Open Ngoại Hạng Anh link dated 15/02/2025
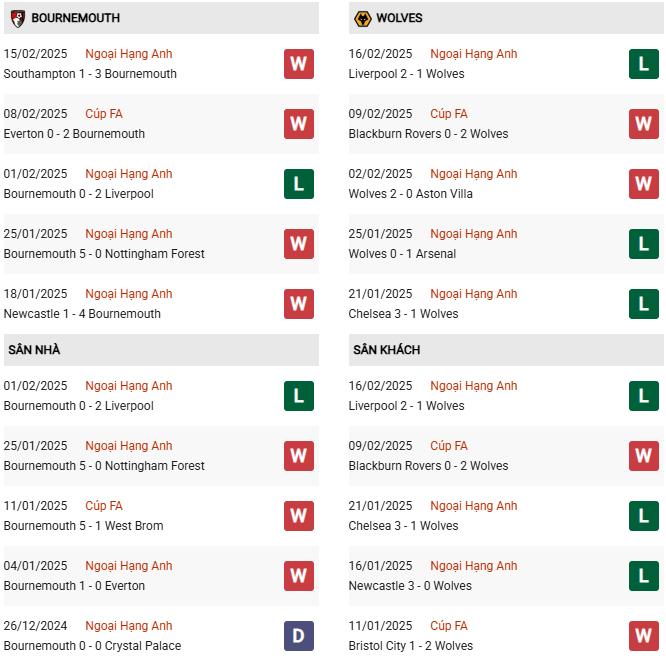Image resolution: width=666 pixels, height=658 pixels. coord(128,54)
